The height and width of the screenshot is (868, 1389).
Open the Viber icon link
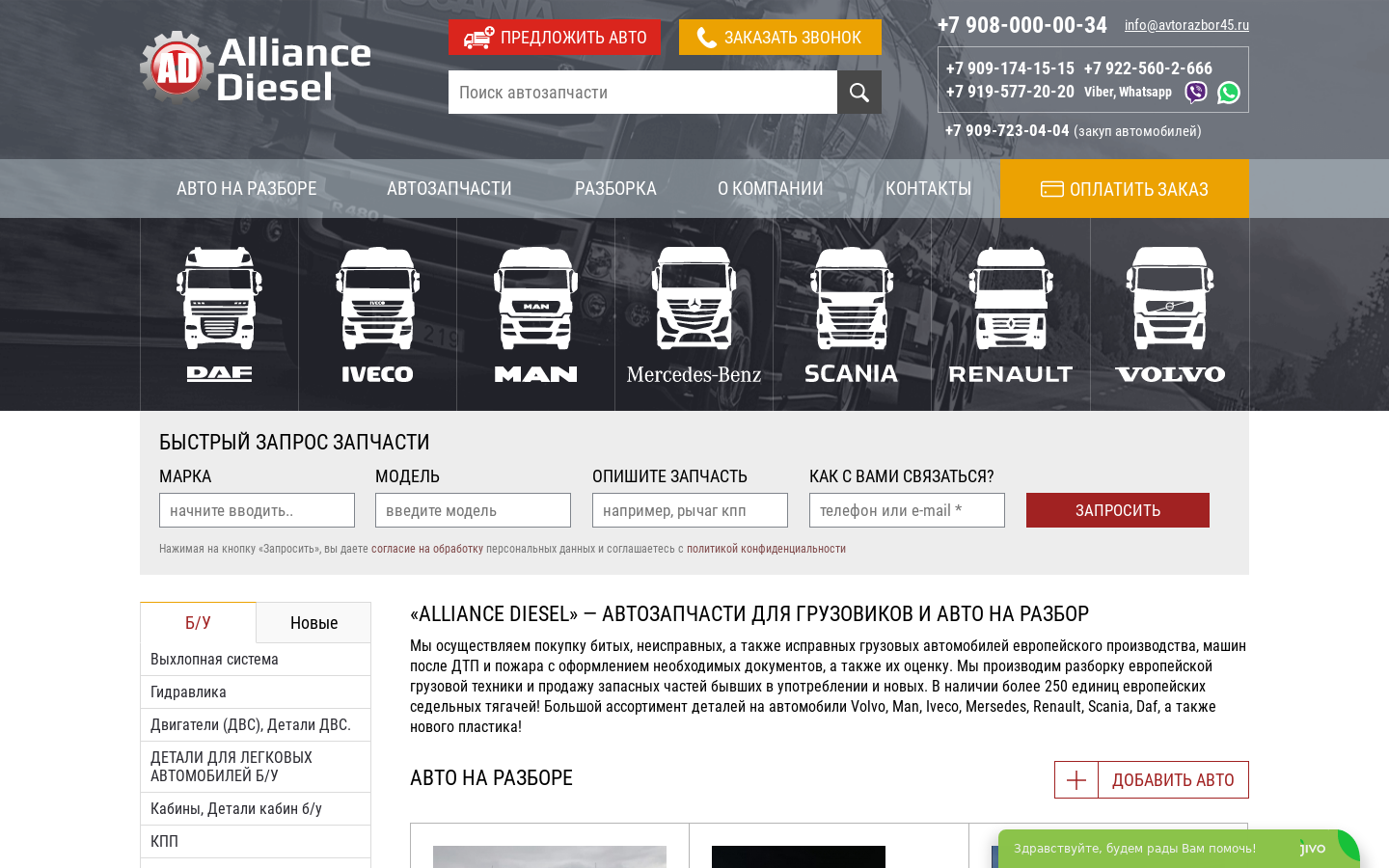point(1196,93)
